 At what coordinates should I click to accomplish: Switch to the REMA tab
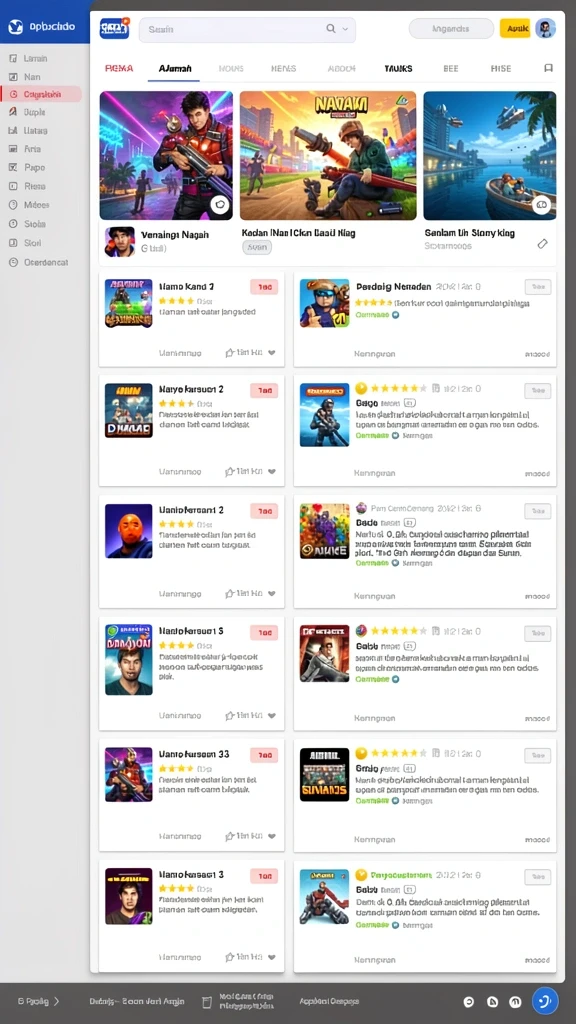click(119, 68)
